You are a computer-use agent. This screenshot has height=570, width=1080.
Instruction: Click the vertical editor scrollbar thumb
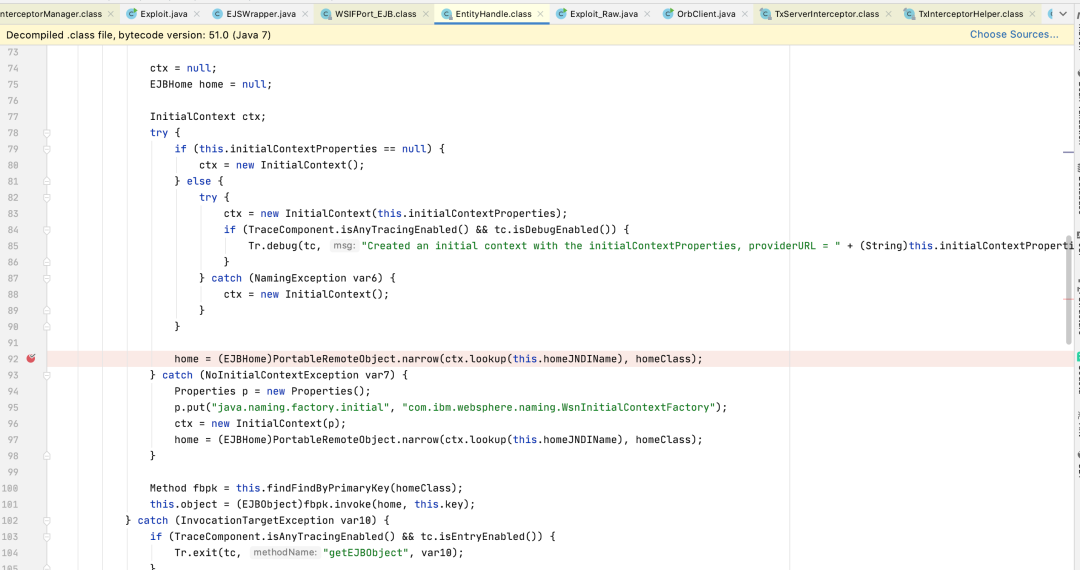pyautogui.click(x=1069, y=289)
